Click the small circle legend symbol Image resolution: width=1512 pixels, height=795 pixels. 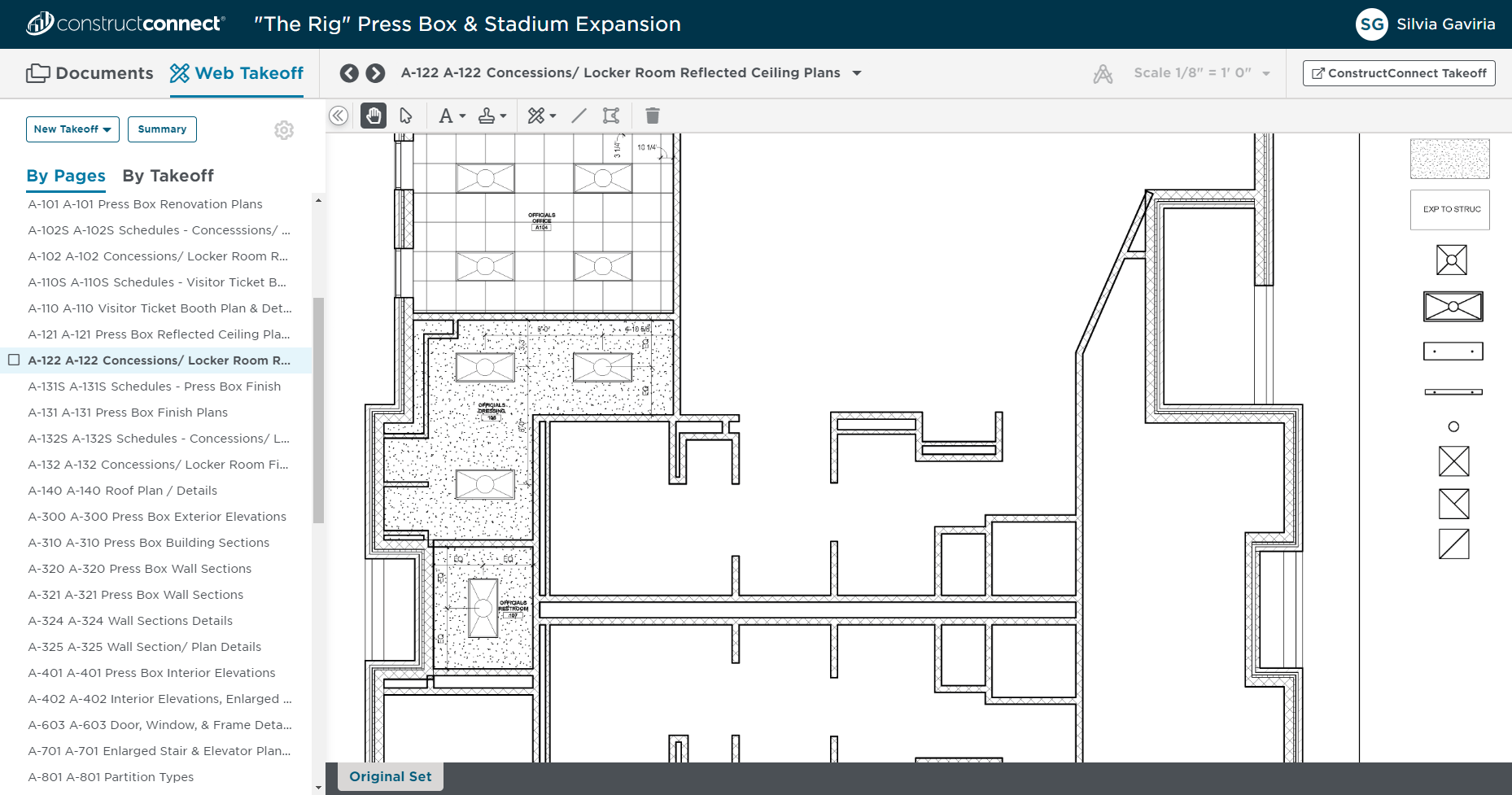tap(1453, 426)
